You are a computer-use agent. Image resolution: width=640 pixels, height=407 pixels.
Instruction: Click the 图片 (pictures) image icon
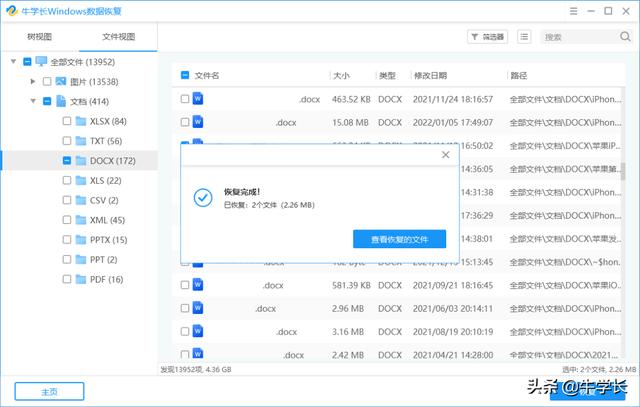pos(60,81)
